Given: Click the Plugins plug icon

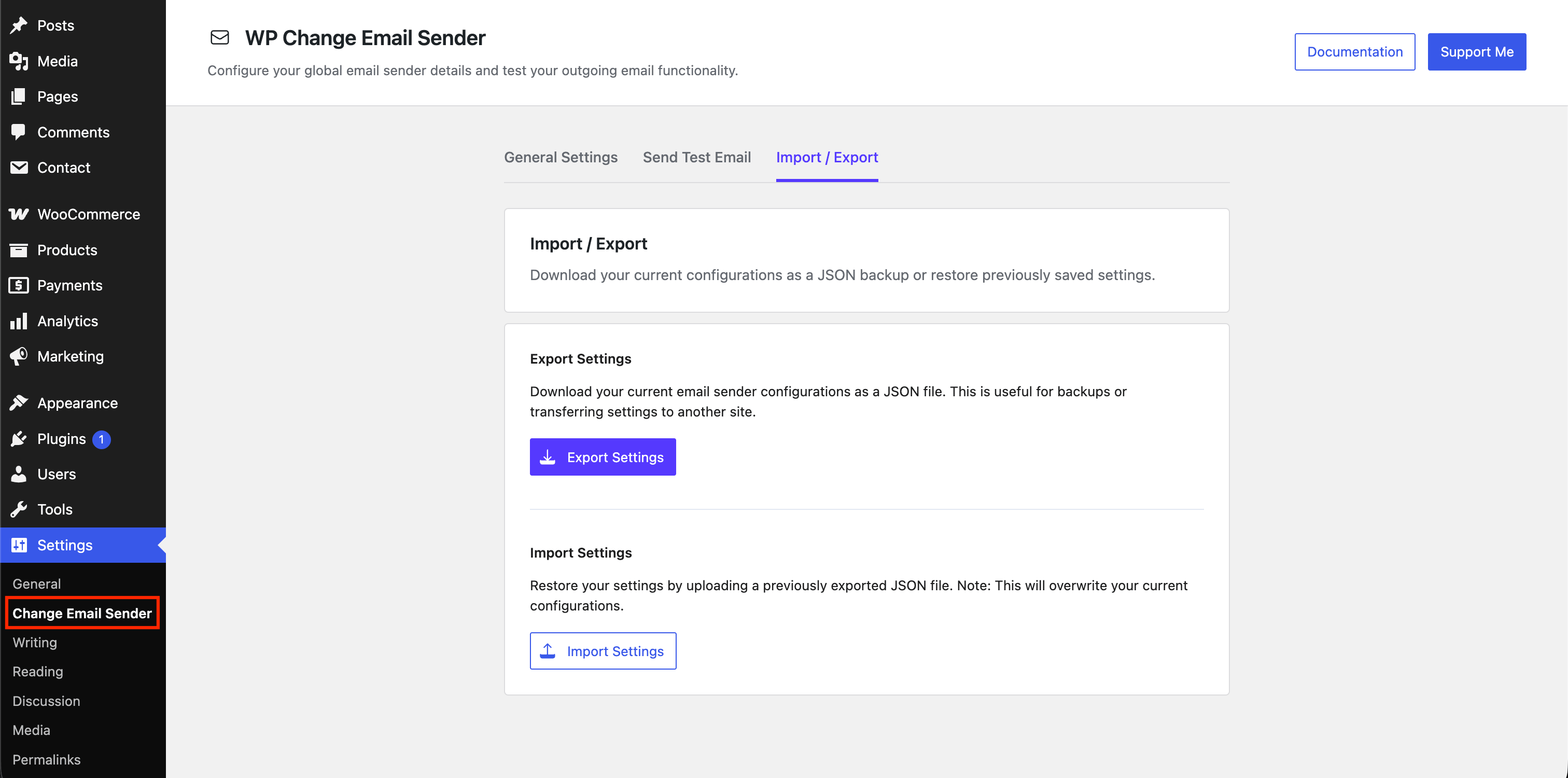Looking at the screenshot, I should (19, 438).
